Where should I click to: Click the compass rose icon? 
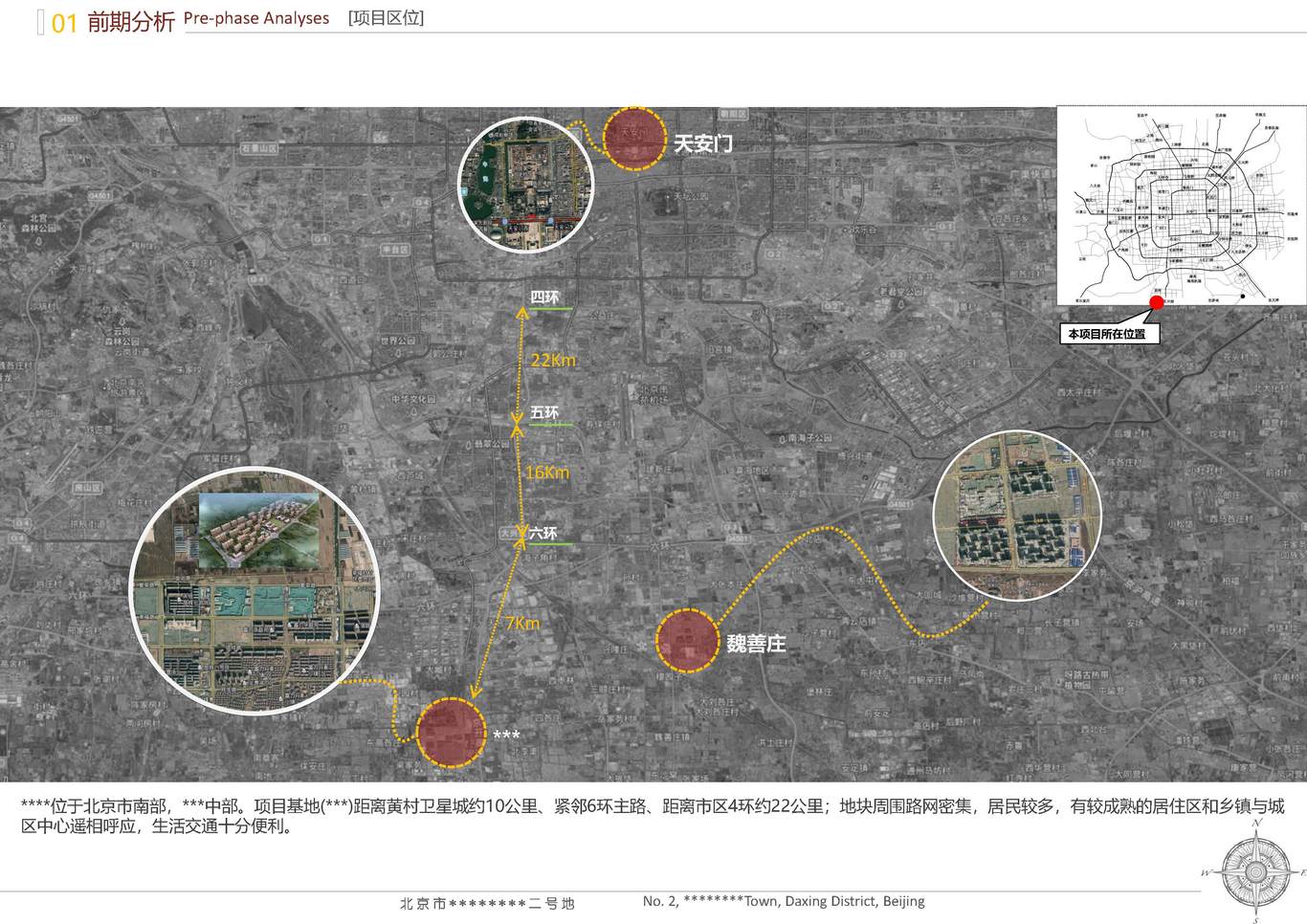point(1256,869)
